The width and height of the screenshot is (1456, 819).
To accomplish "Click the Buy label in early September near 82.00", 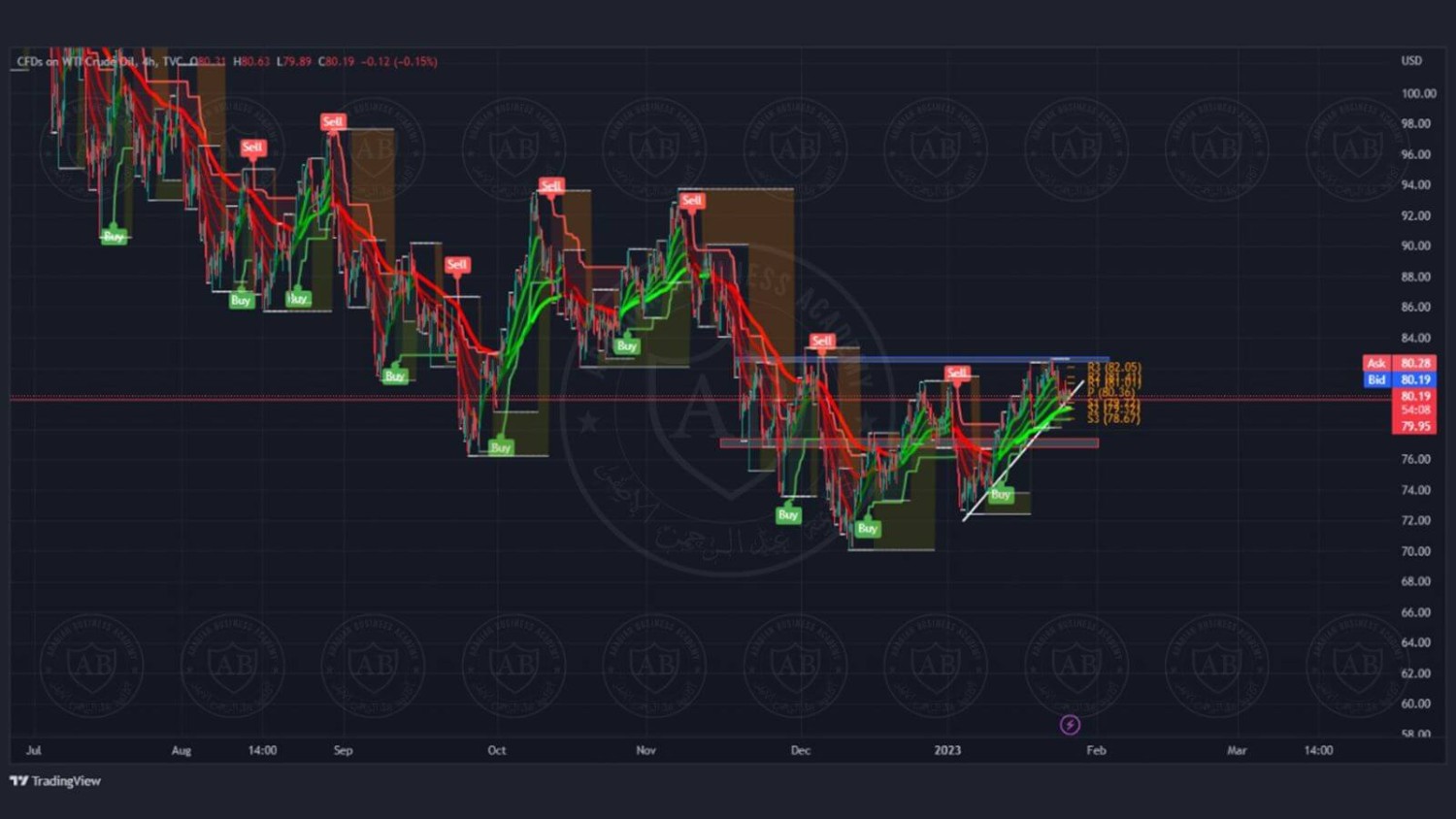I will [x=394, y=376].
